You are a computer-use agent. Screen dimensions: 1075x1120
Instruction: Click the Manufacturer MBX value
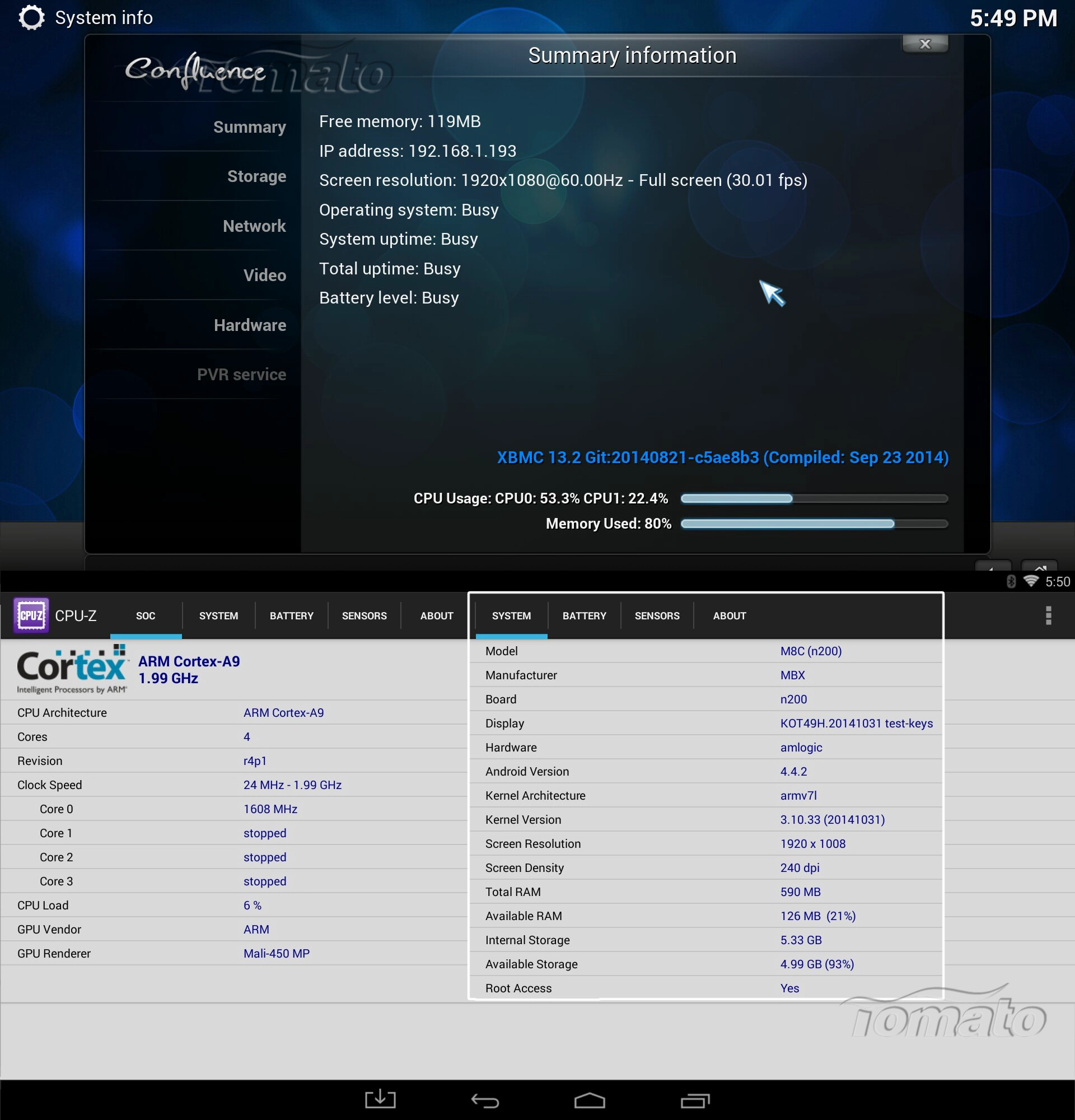[x=792, y=675]
